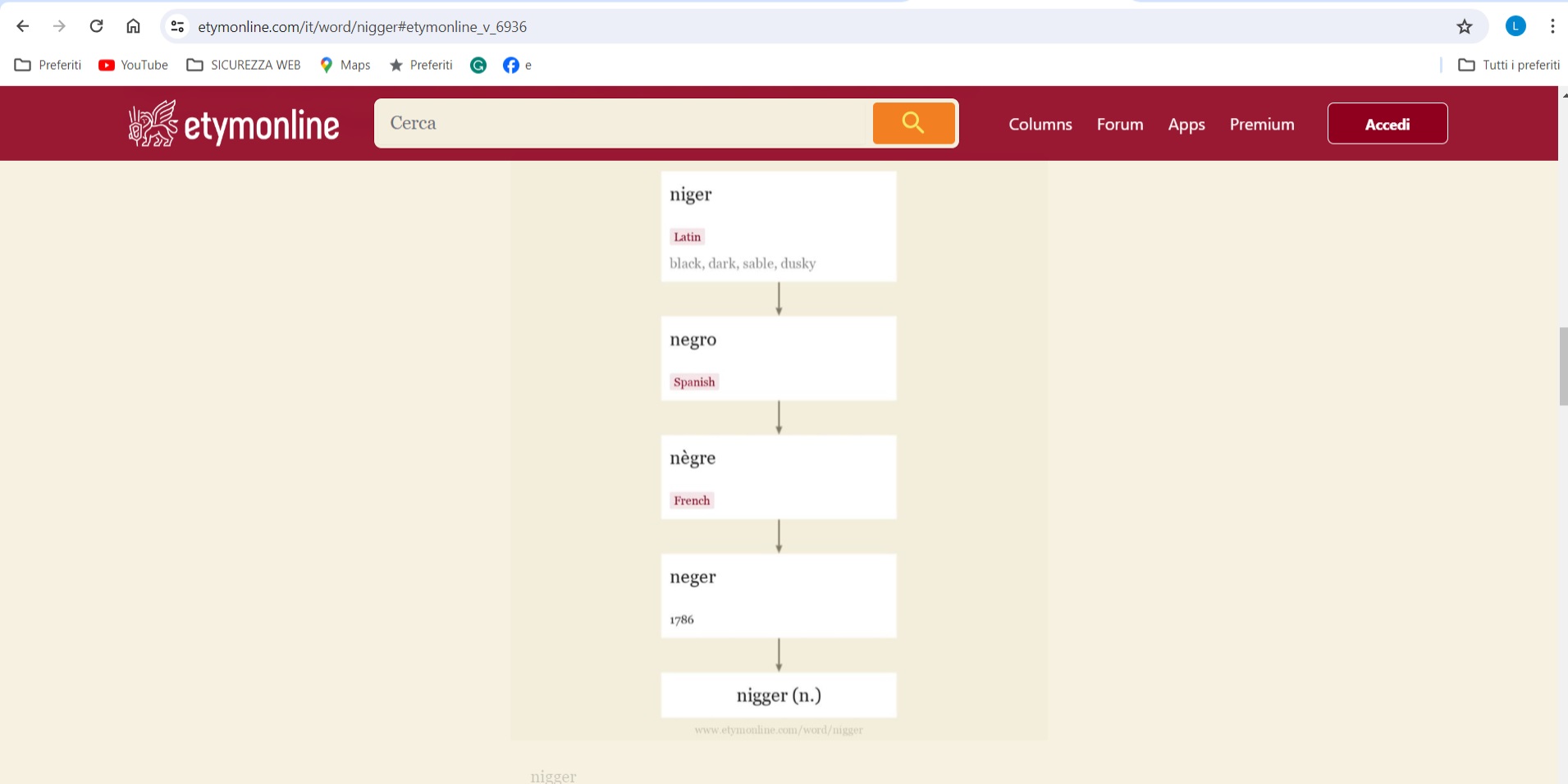This screenshot has width=1568, height=784.
Task: Open Columns section
Action: [1040, 124]
